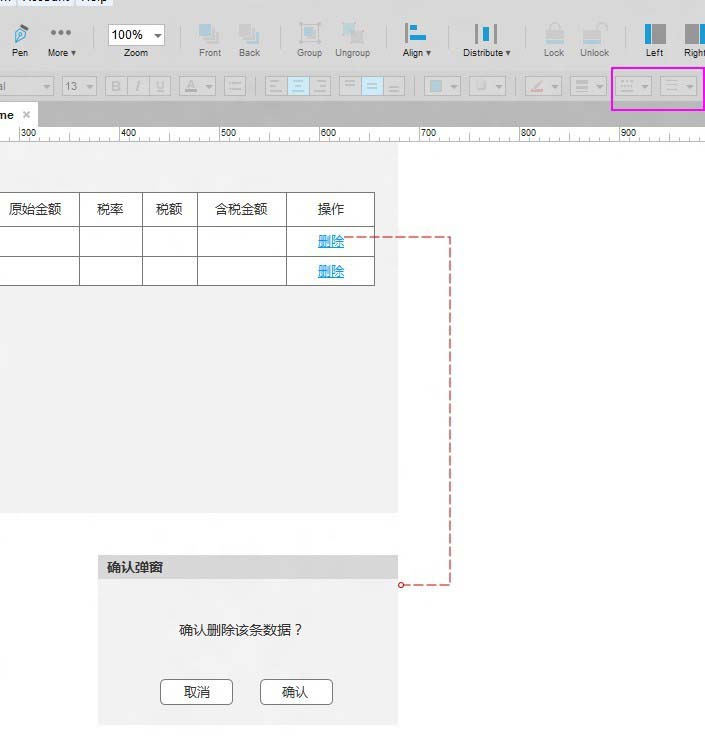
Task: Open the line color picker
Action: pyautogui.click(x=543, y=86)
